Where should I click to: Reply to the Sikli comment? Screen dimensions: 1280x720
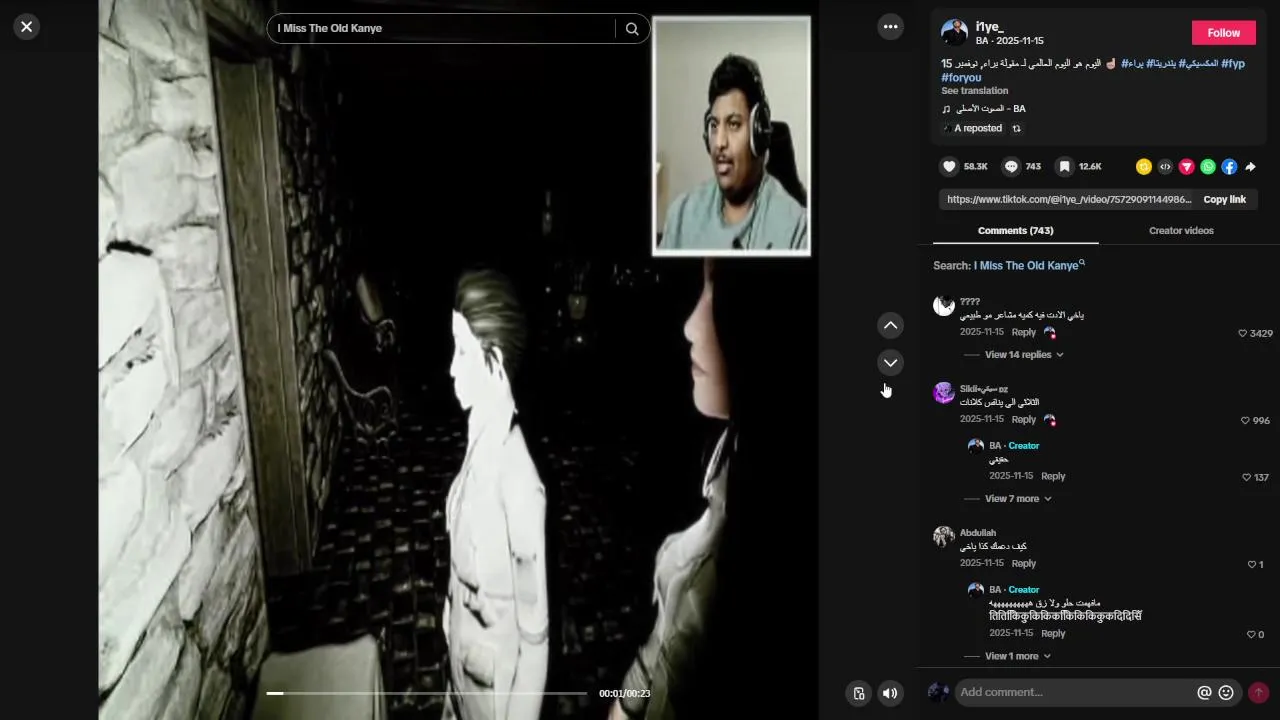[1023, 420]
